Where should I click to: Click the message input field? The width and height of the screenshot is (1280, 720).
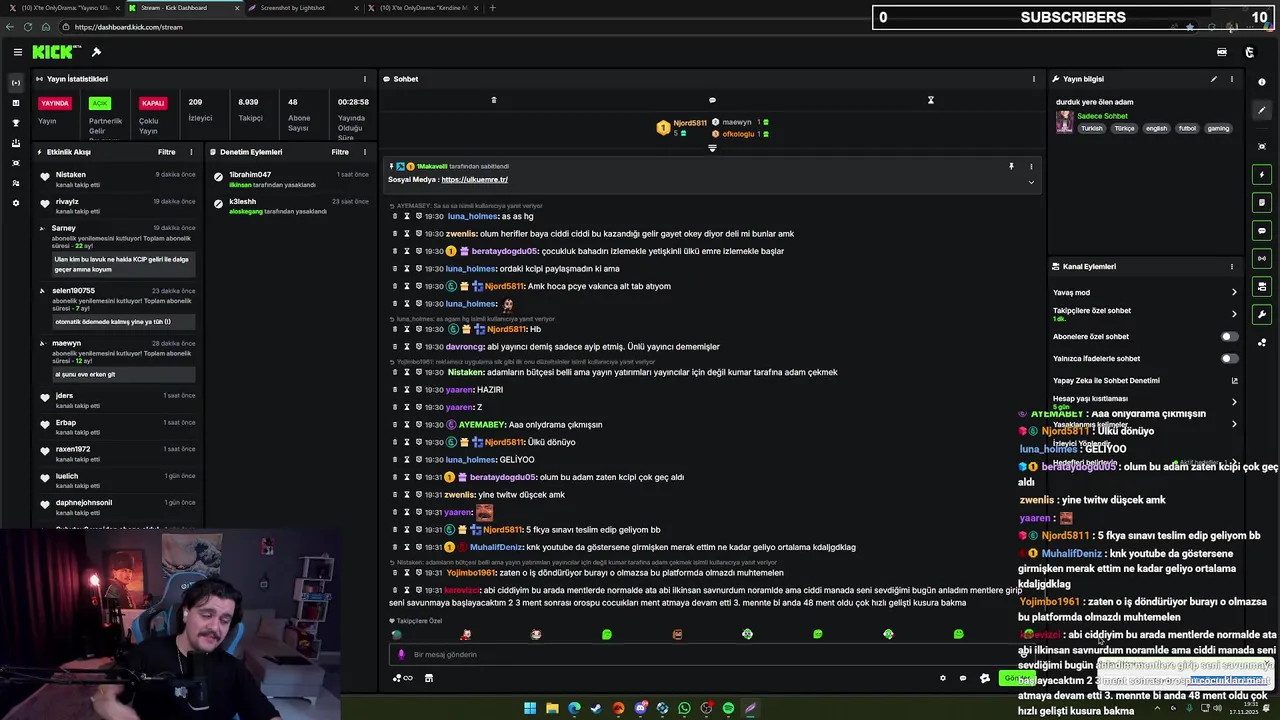point(710,655)
